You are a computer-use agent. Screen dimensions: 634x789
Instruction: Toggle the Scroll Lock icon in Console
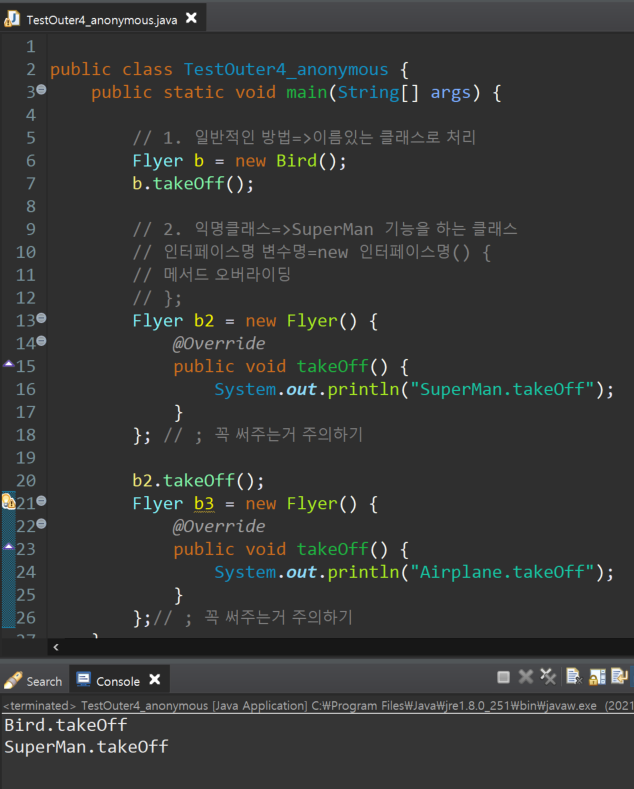[597, 677]
